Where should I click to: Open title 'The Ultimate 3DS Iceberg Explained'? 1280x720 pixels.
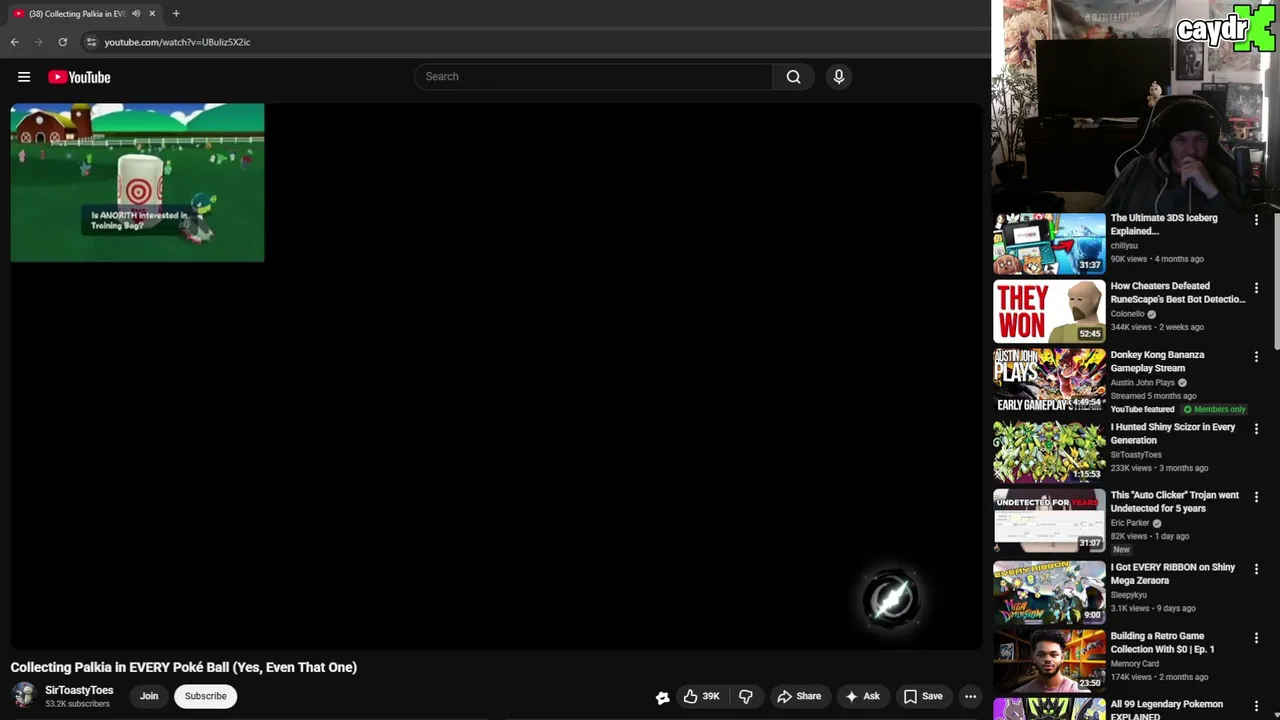coord(1164,224)
